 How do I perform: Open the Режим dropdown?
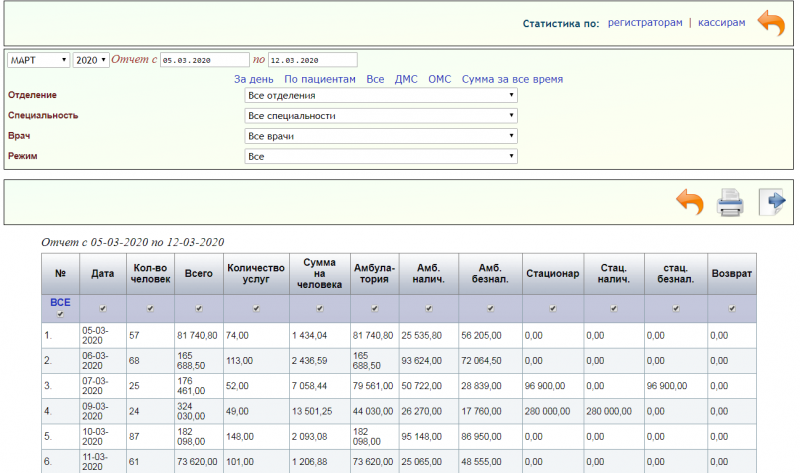tap(381, 156)
